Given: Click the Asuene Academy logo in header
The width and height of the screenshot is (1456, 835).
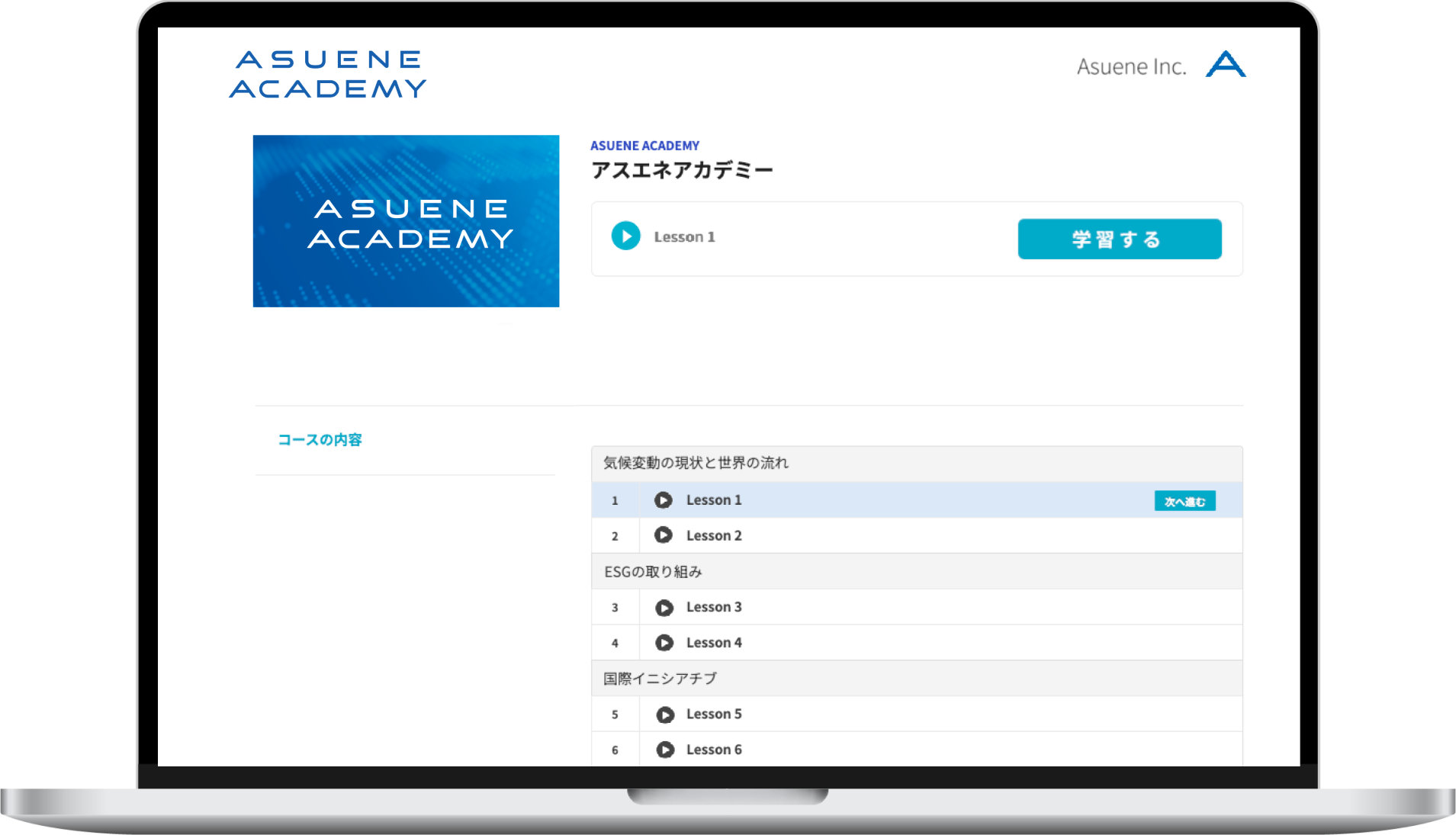Looking at the screenshot, I should point(327,75).
